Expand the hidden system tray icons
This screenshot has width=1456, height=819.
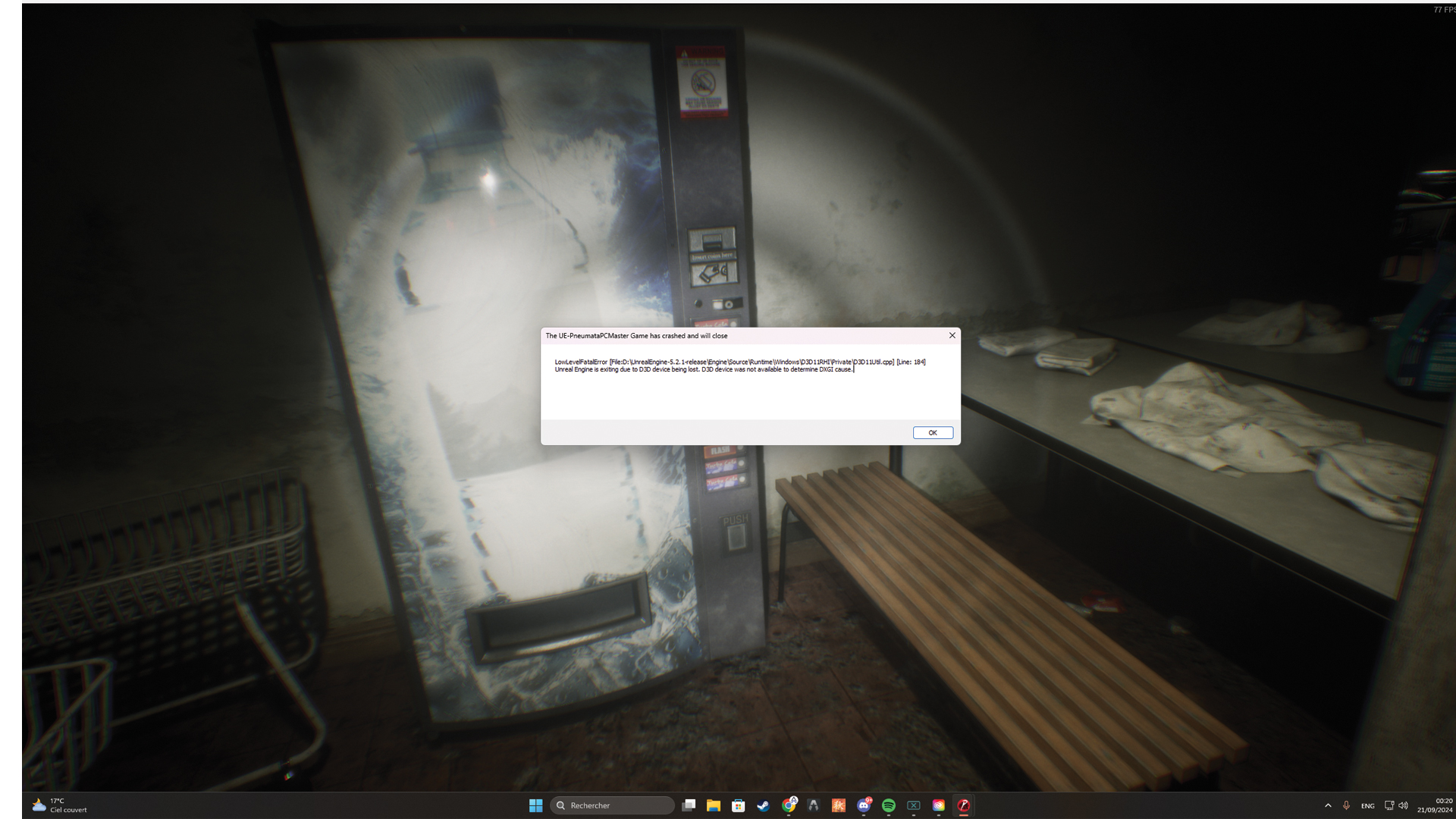(x=1328, y=805)
